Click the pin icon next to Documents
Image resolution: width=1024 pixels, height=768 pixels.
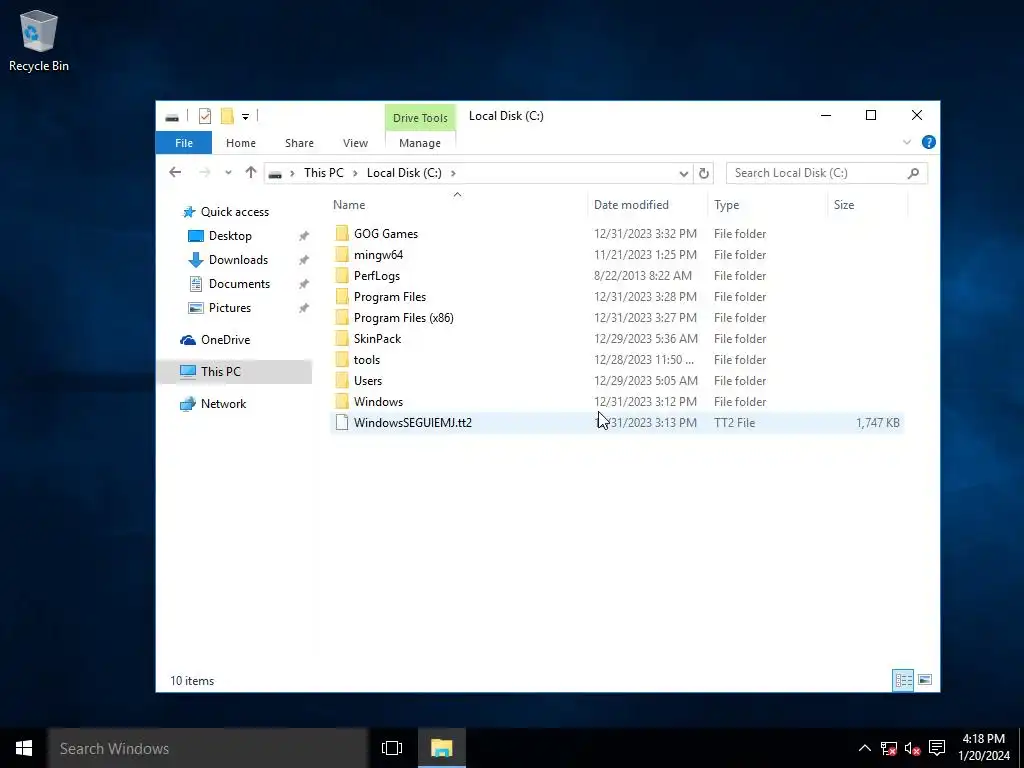click(x=304, y=284)
